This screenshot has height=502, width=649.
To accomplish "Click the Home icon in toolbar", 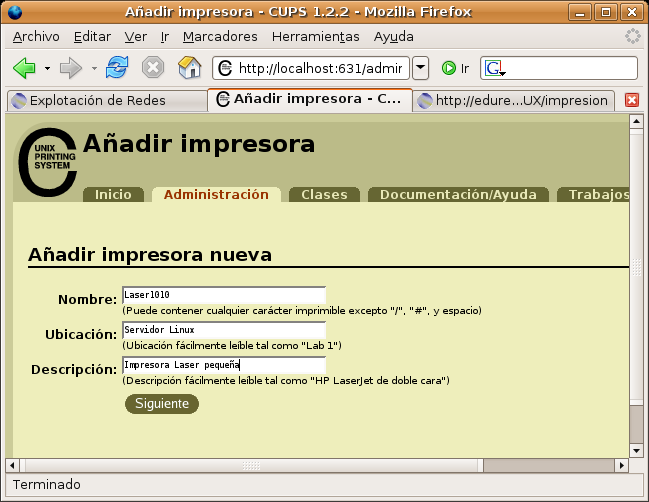I will 189,68.
